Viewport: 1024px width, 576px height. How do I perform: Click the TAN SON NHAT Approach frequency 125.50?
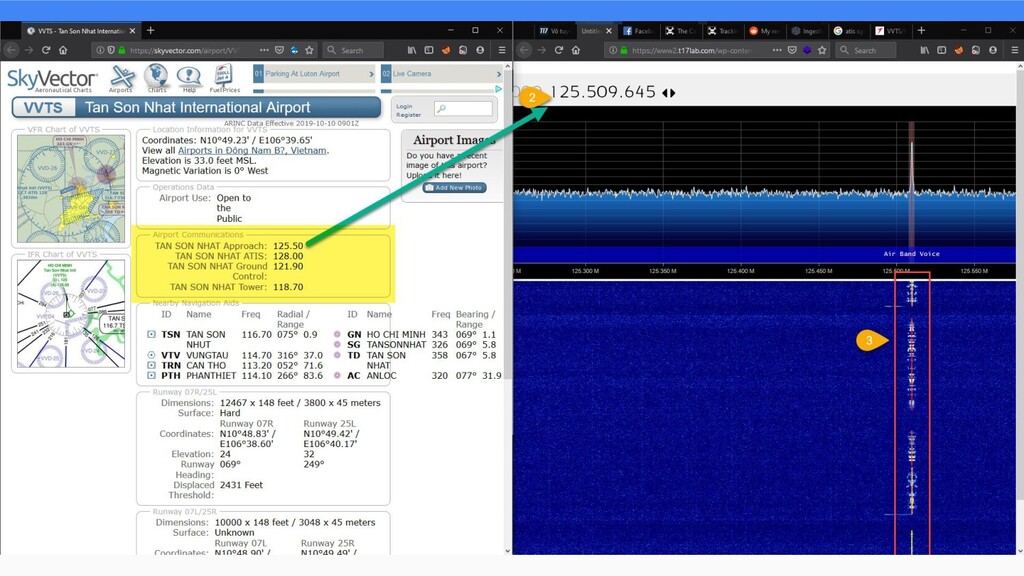click(288, 246)
